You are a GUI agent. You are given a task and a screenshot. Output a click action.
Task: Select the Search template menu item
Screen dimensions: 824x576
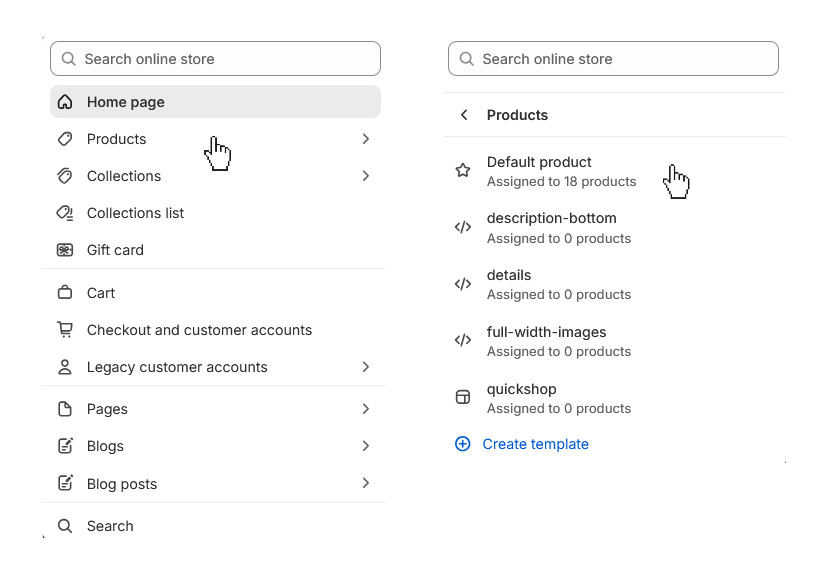215,526
